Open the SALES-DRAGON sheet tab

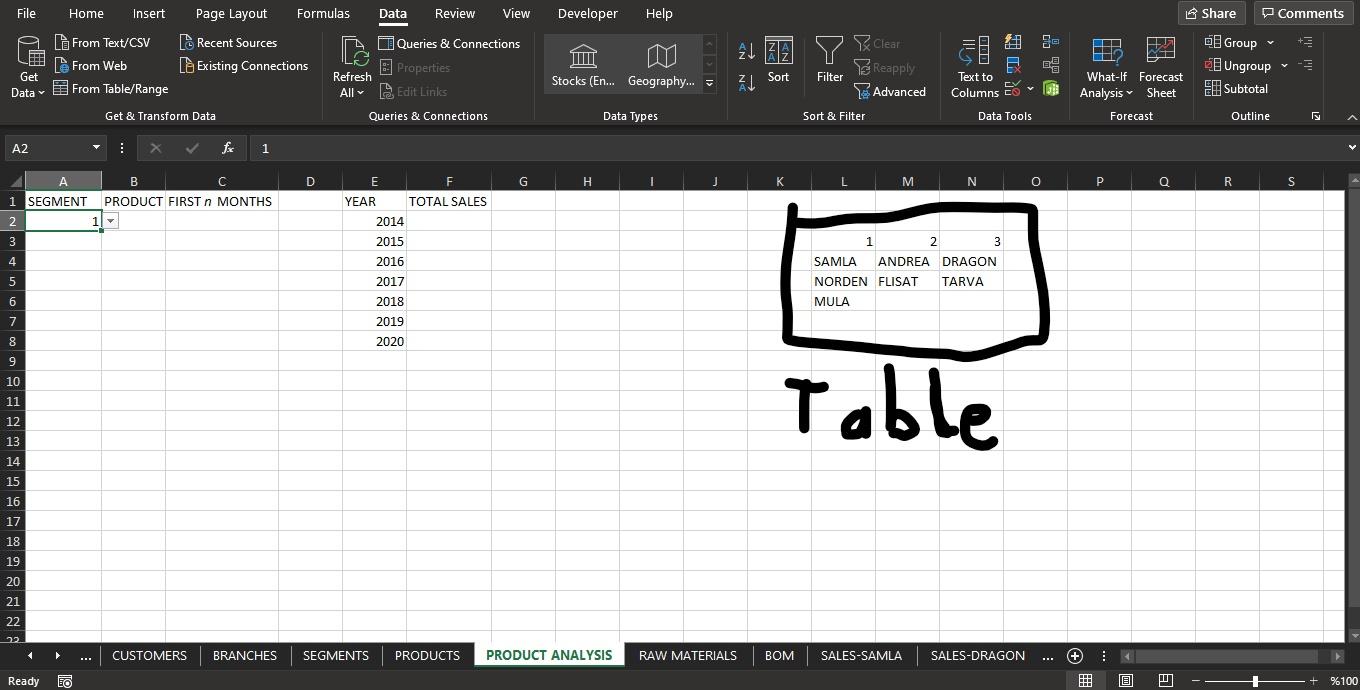point(977,655)
